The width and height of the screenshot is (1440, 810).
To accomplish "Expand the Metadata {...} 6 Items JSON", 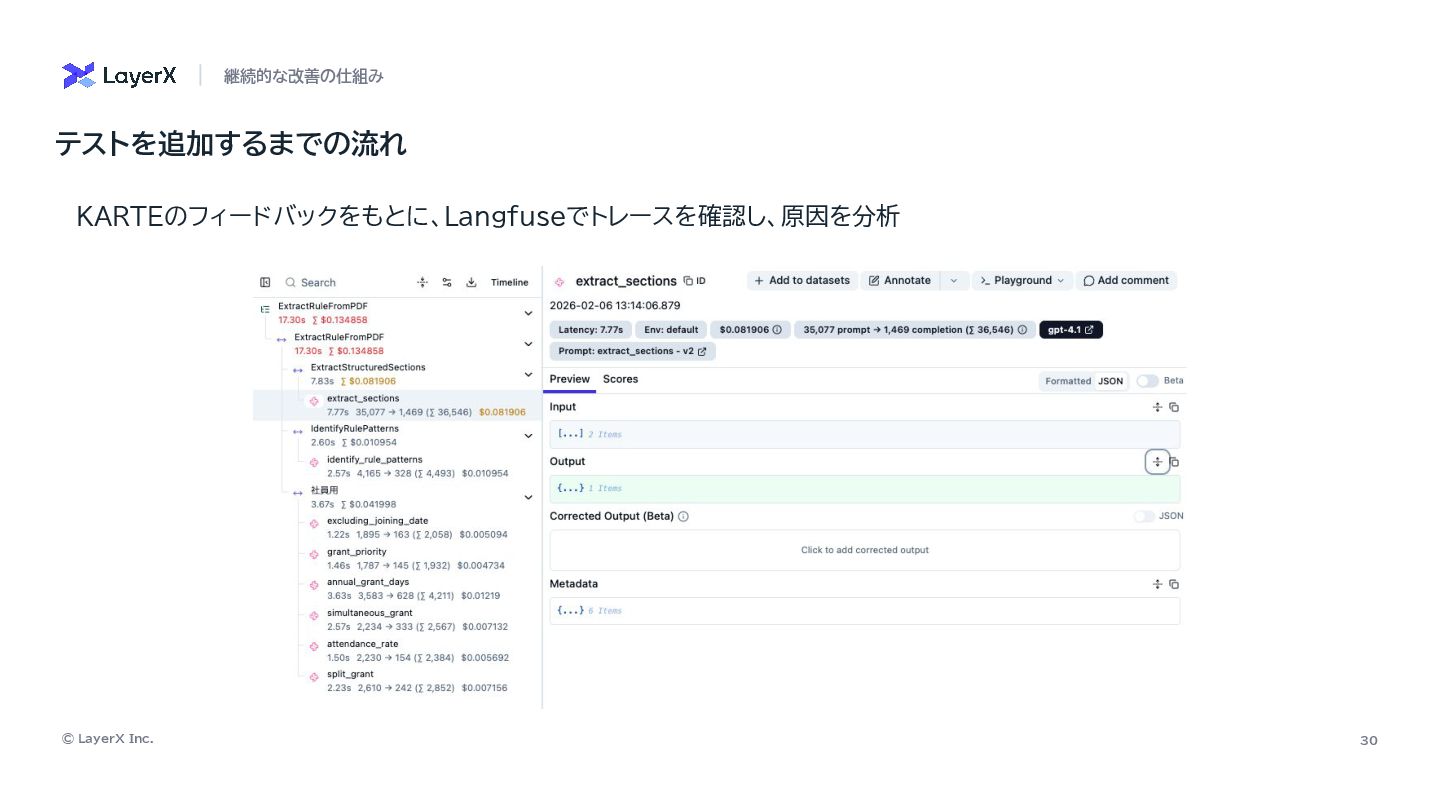I will 864,611.
